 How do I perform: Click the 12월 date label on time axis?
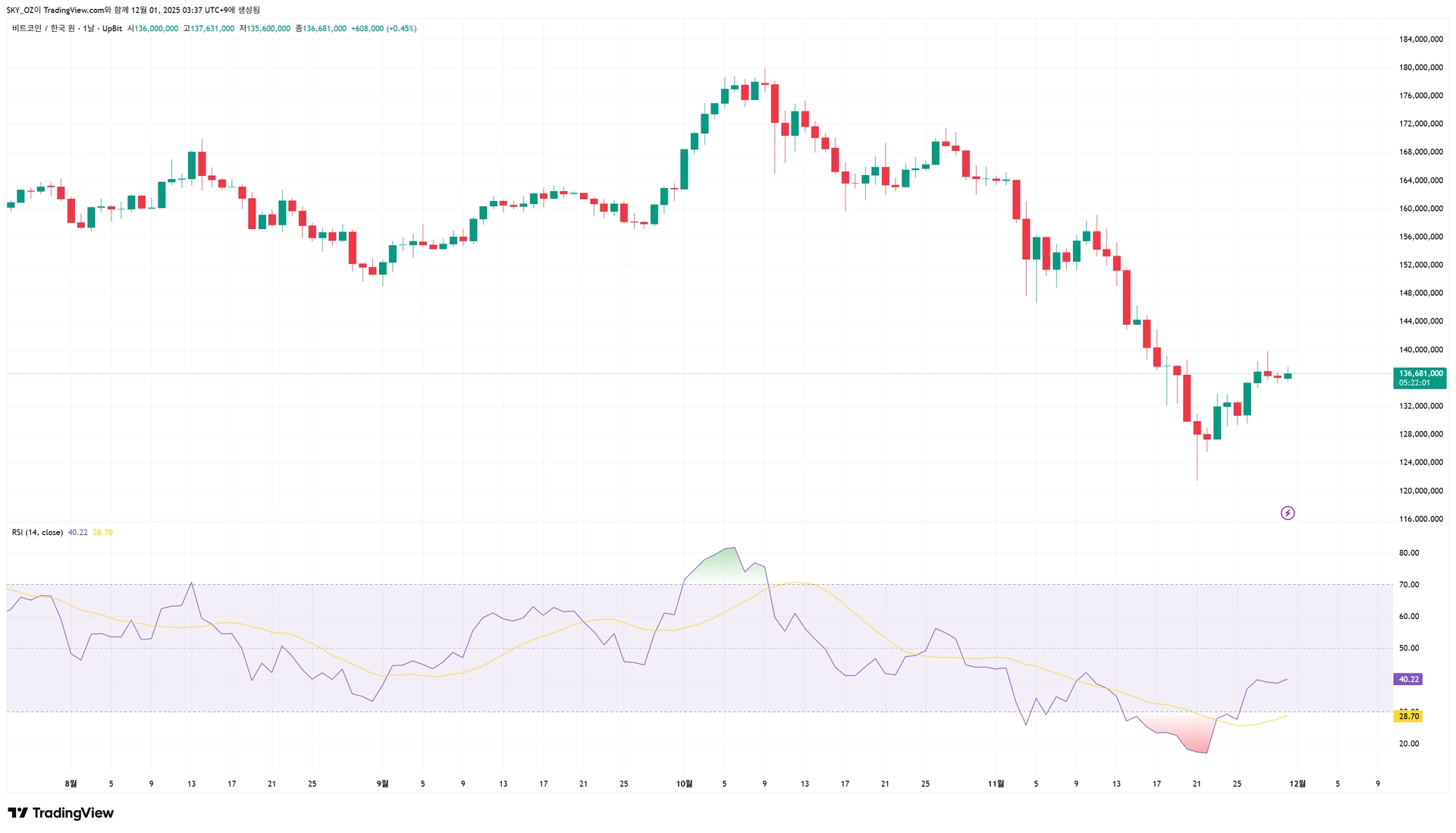(x=1298, y=784)
